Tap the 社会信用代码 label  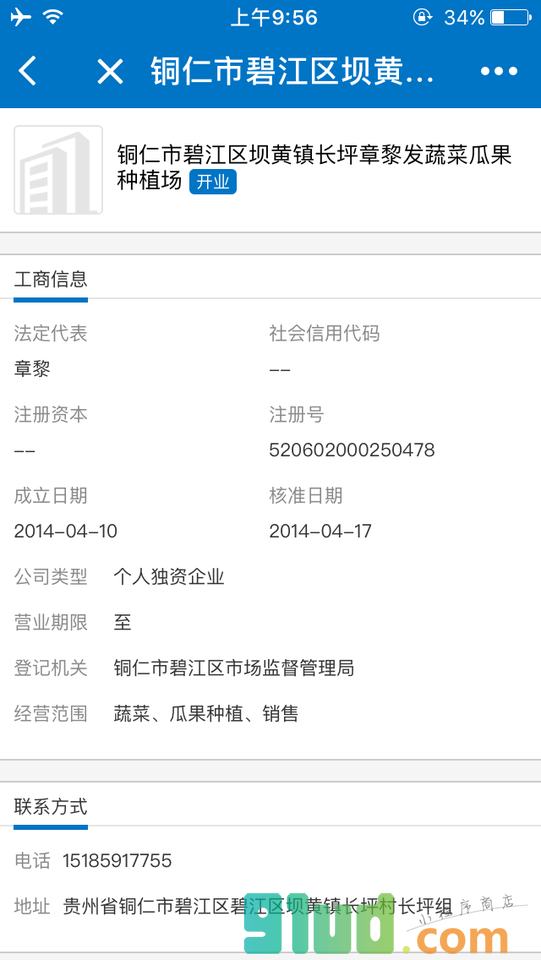324,333
